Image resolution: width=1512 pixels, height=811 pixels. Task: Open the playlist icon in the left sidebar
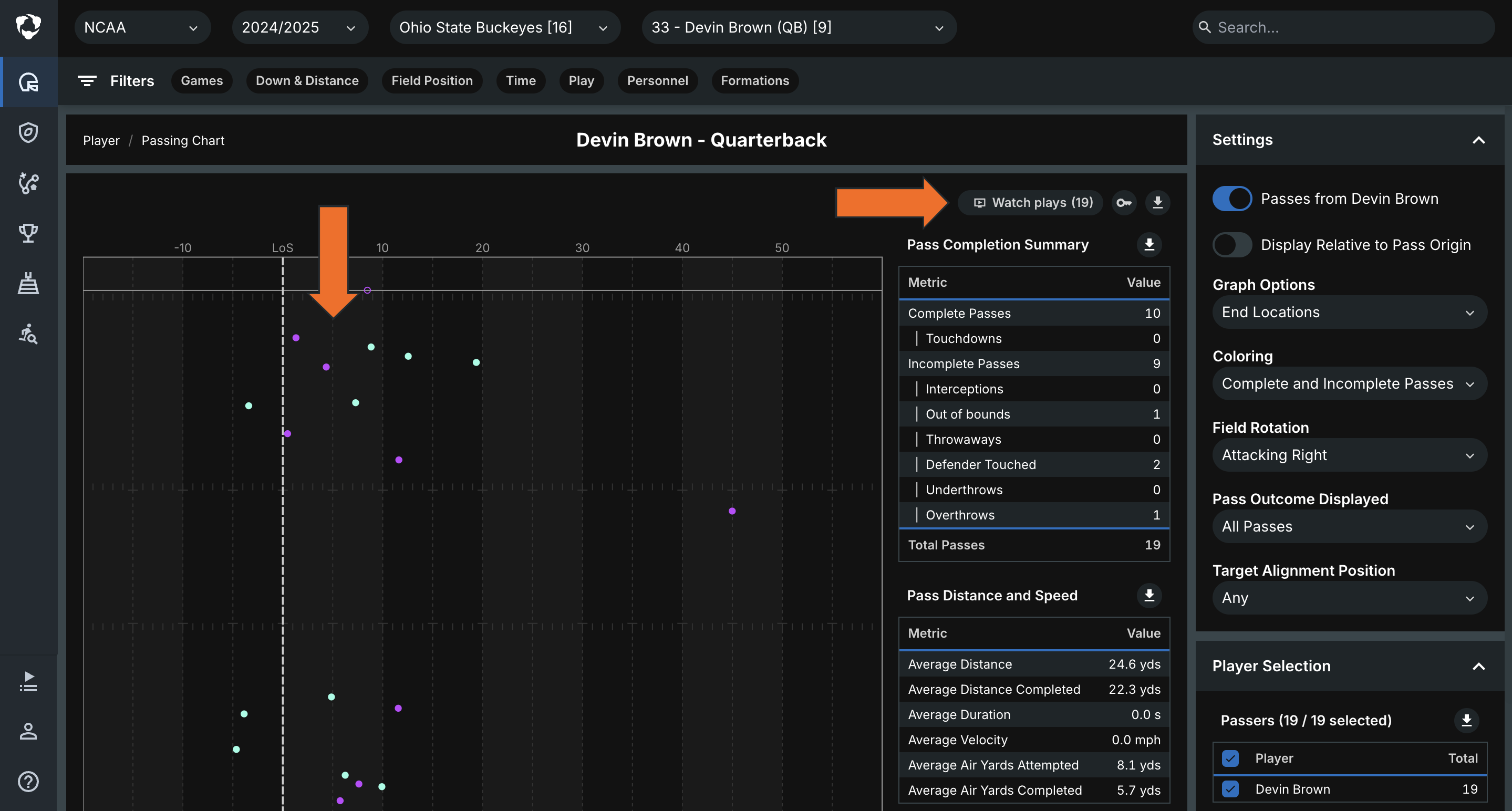click(x=28, y=681)
